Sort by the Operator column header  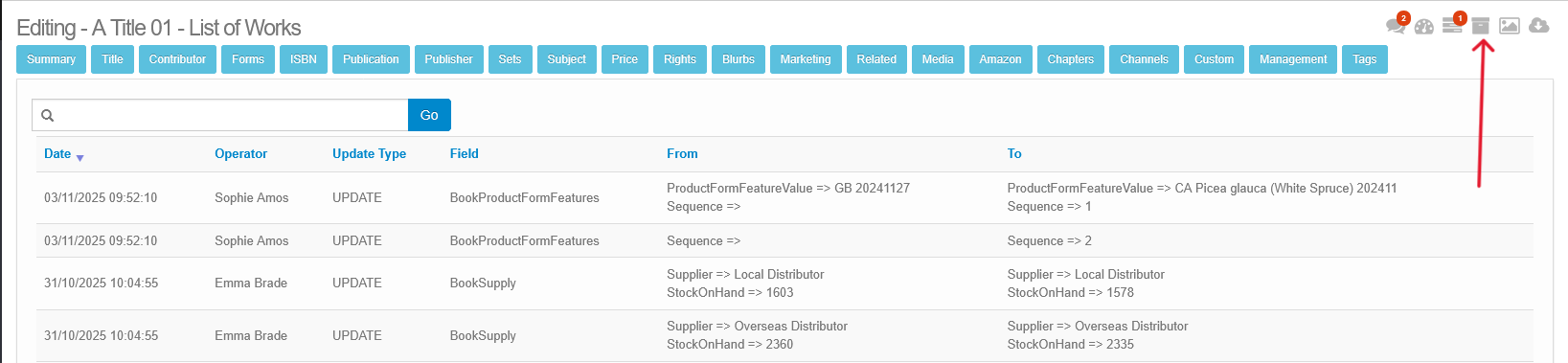click(240, 153)
